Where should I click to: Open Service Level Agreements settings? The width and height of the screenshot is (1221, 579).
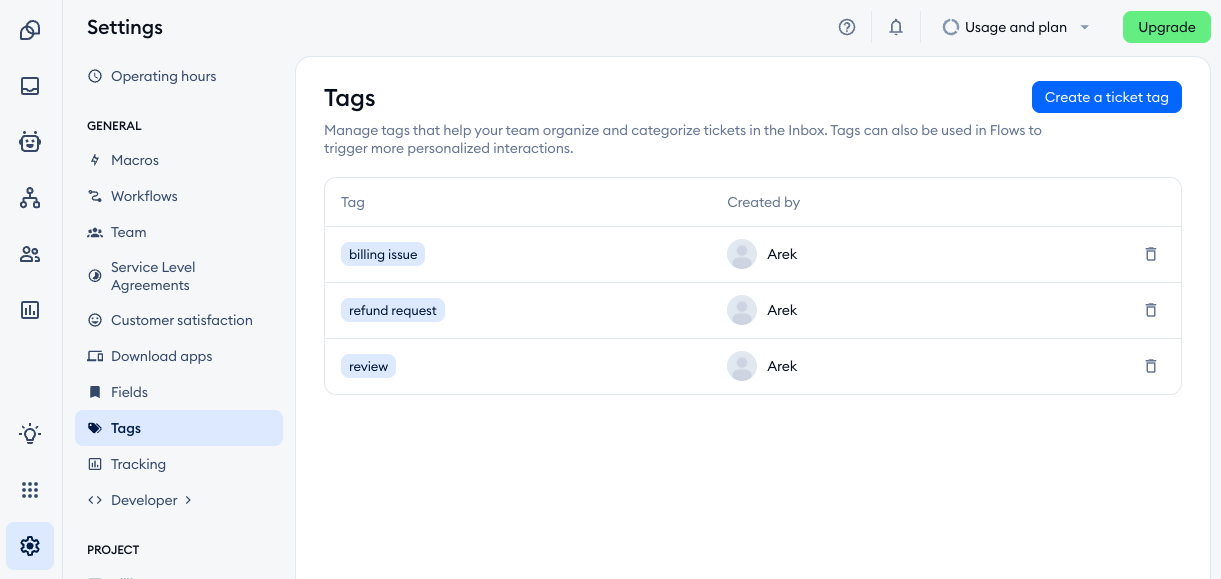click(153, 276)
